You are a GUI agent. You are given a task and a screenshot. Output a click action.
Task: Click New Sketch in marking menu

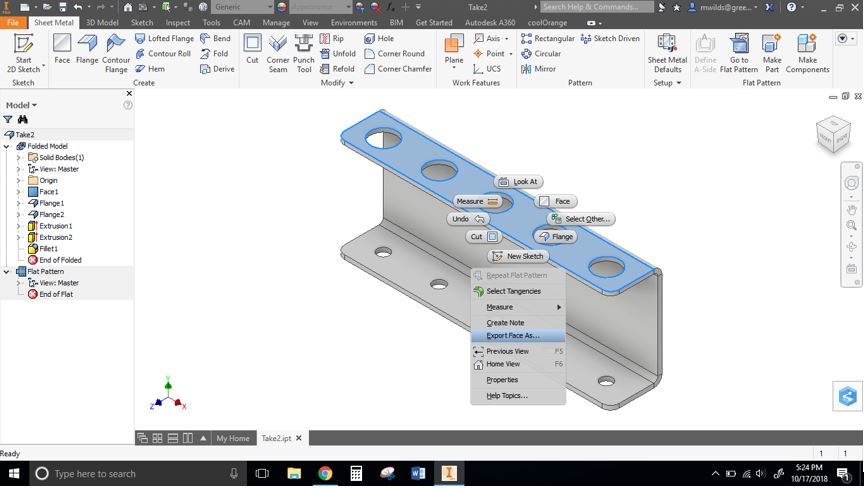coord(518,256)
